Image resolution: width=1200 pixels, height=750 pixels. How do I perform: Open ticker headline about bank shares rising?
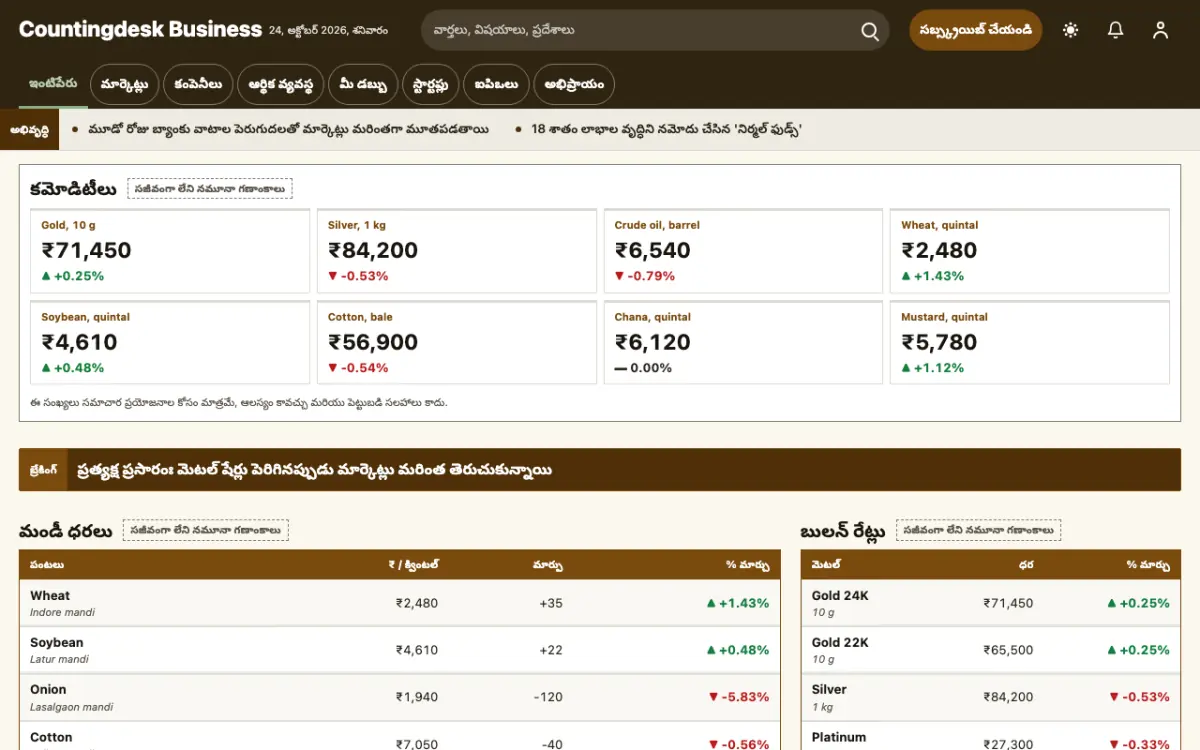click(x=288, y=130)
